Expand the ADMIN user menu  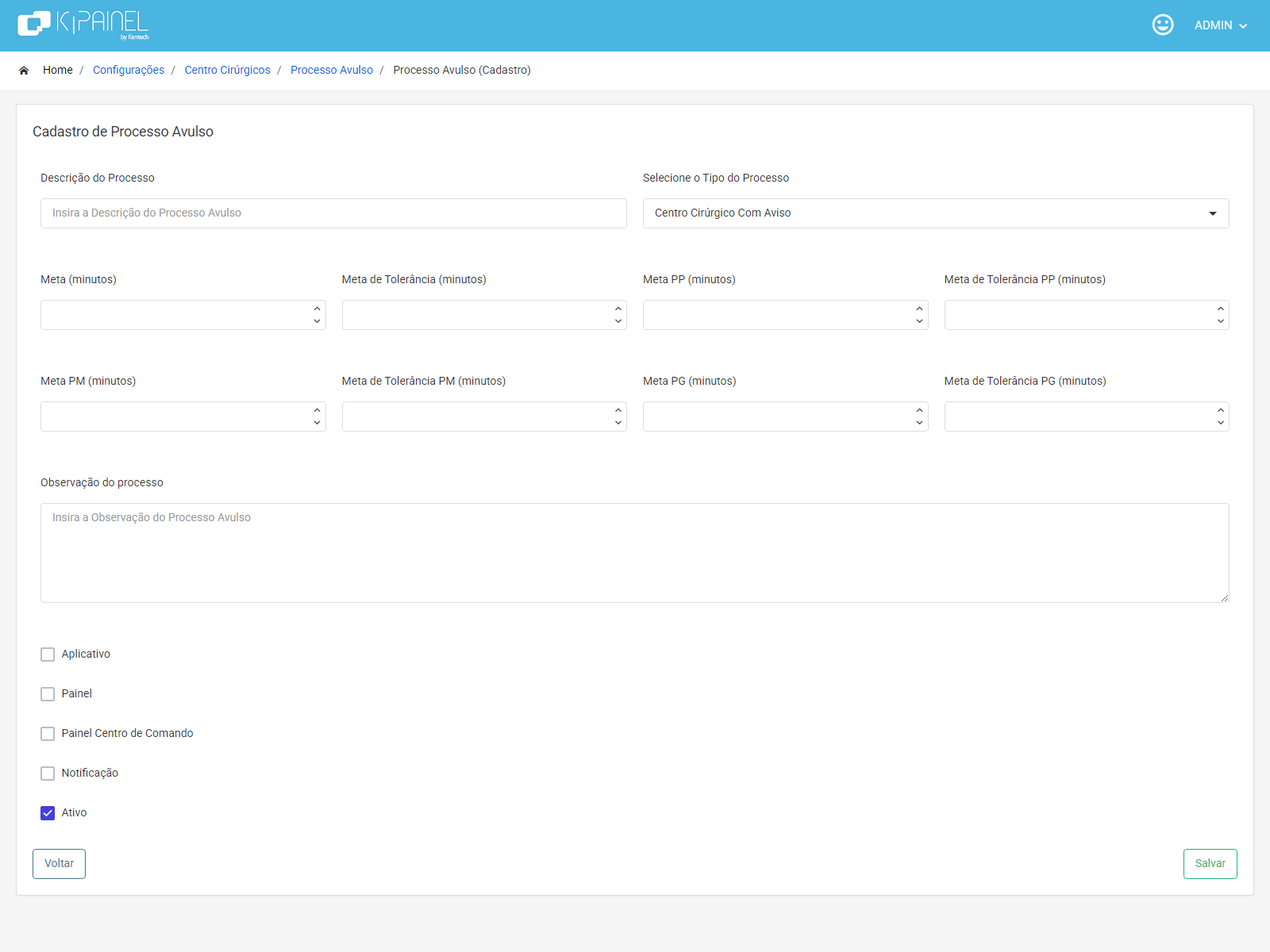tap(1221, 25)
